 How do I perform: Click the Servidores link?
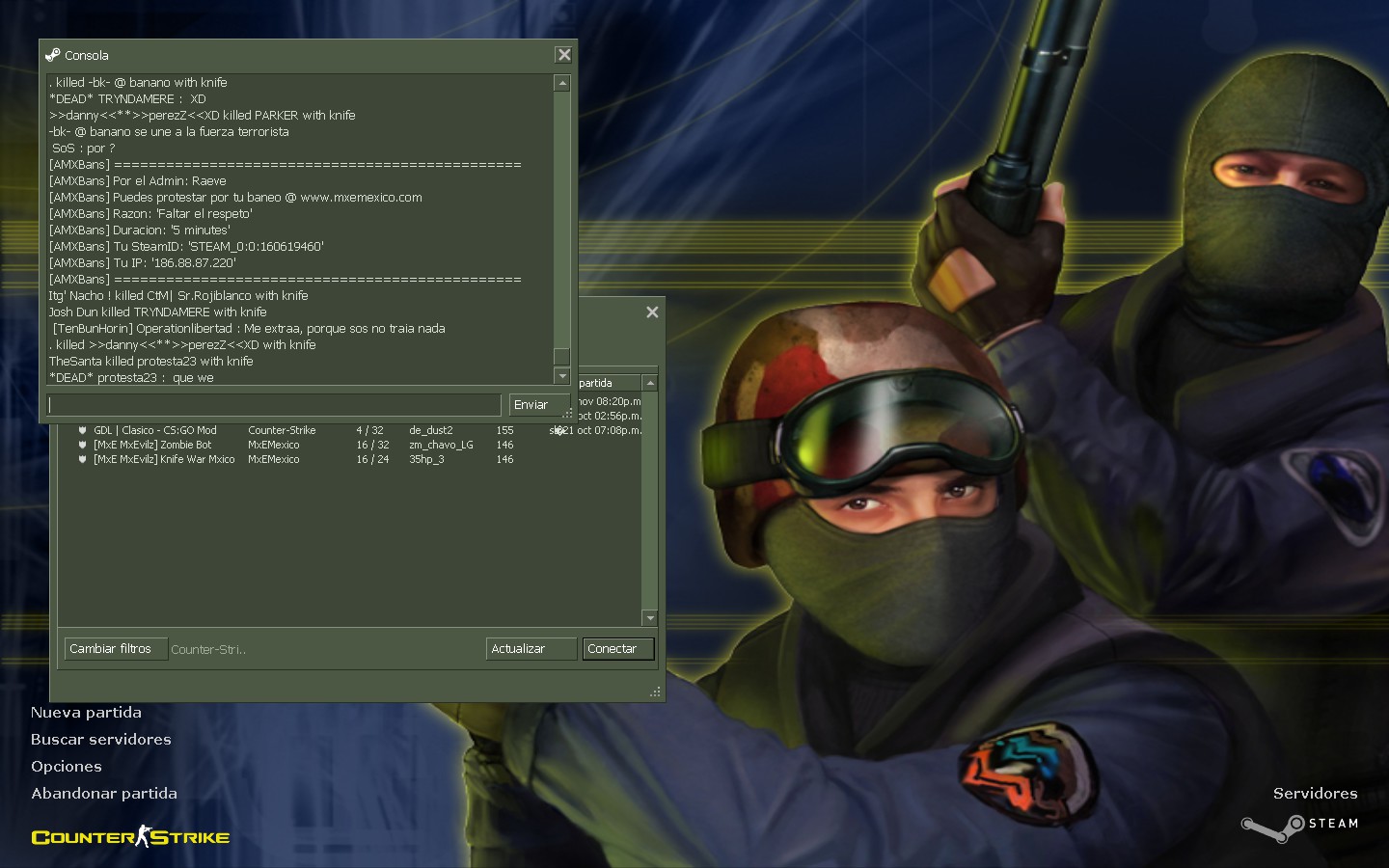1316,794
